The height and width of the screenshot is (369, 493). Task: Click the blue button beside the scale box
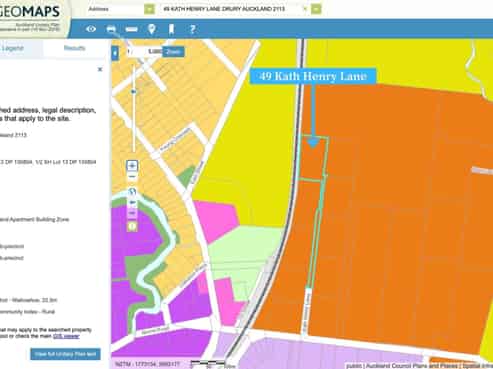[173, 52]
